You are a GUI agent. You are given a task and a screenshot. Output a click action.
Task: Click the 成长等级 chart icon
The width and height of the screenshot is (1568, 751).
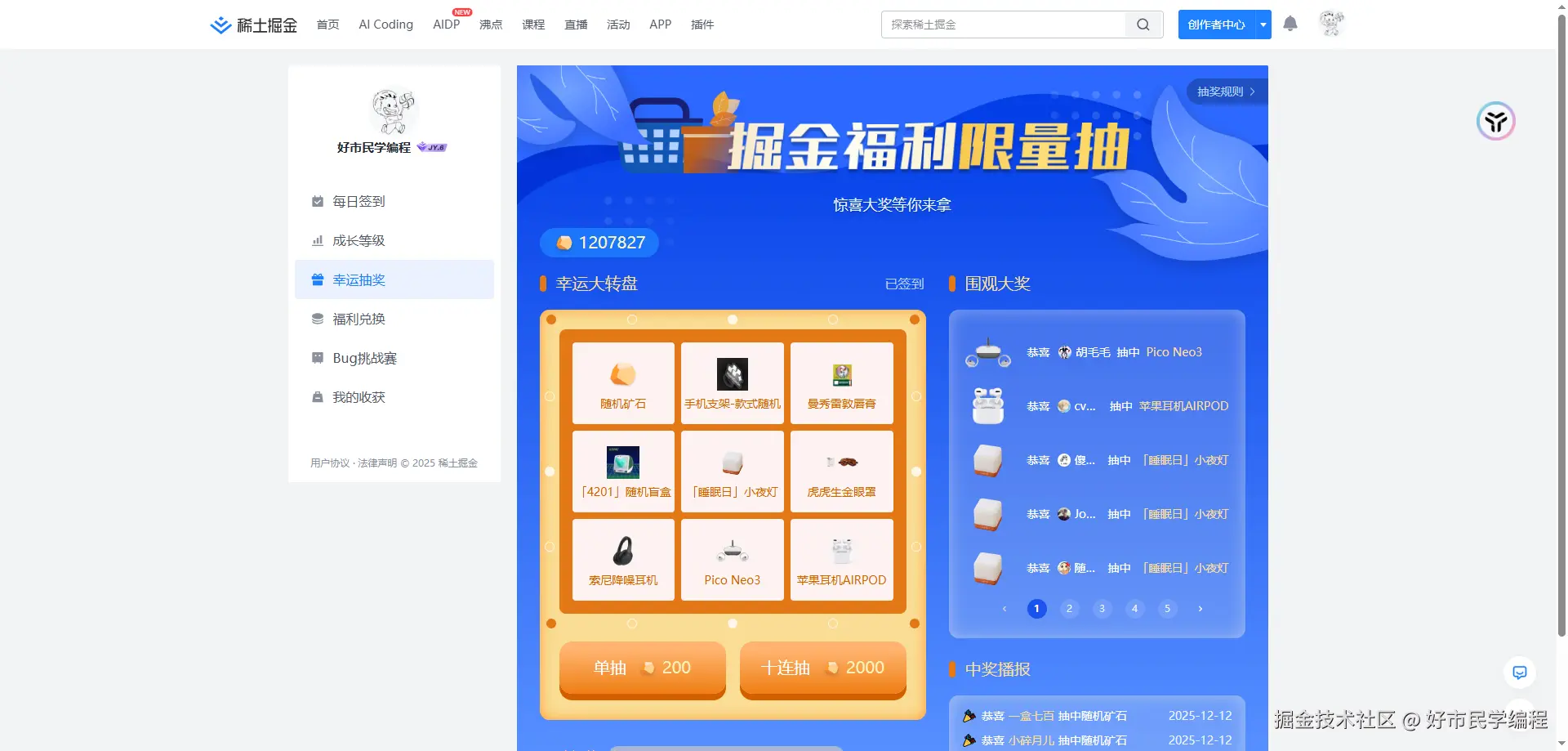pos(317,240)
